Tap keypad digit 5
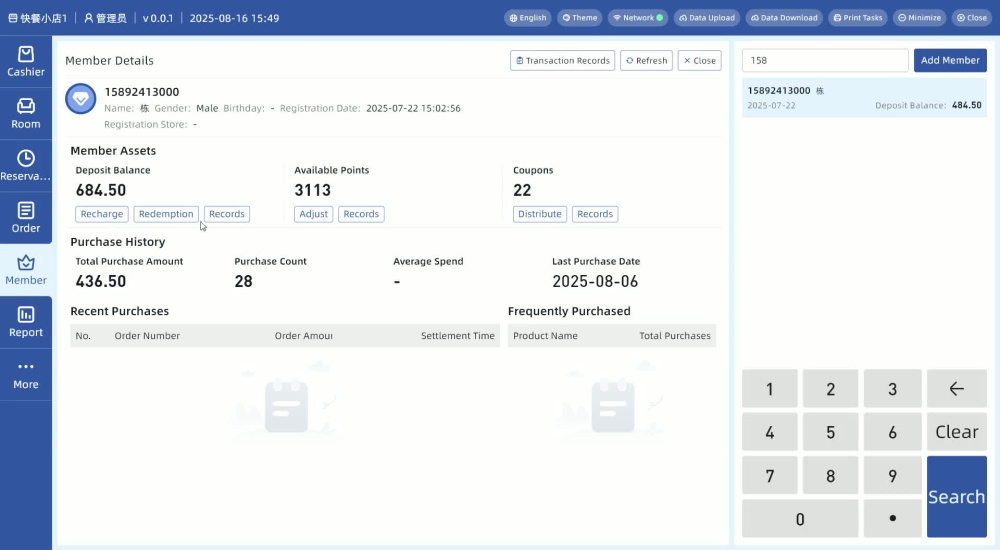This screenshot has width=1000, height=550. tap(830, 432)
